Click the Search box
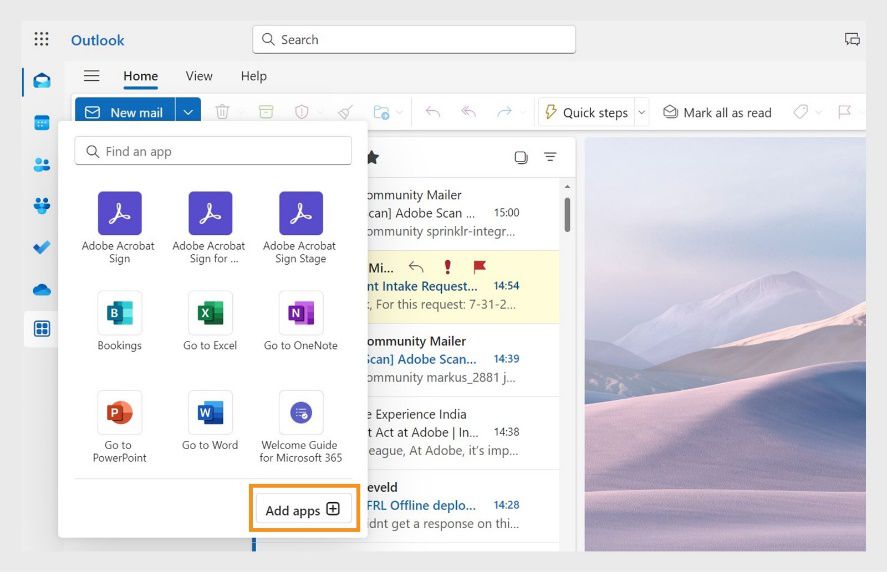 (414, 40)
